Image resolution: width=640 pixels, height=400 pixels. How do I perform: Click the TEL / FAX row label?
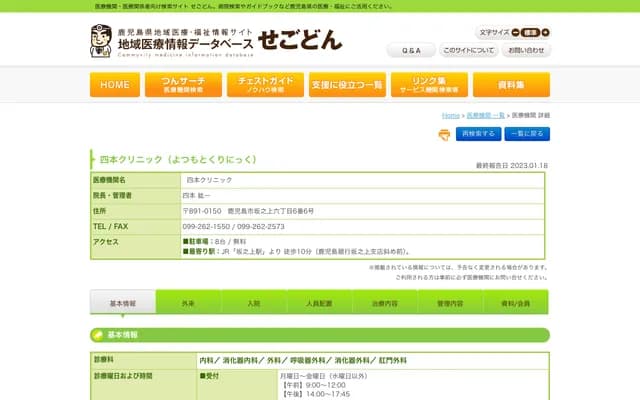tap(110, 227)
